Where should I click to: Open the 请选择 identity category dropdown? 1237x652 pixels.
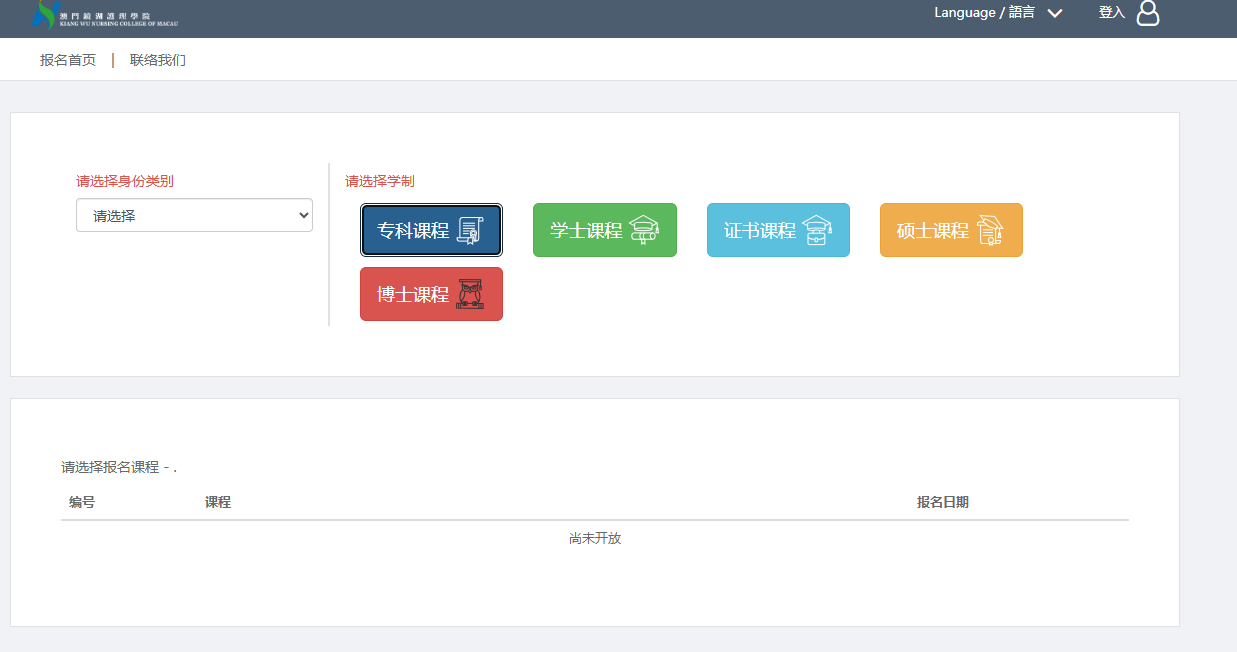click(194, 215)
